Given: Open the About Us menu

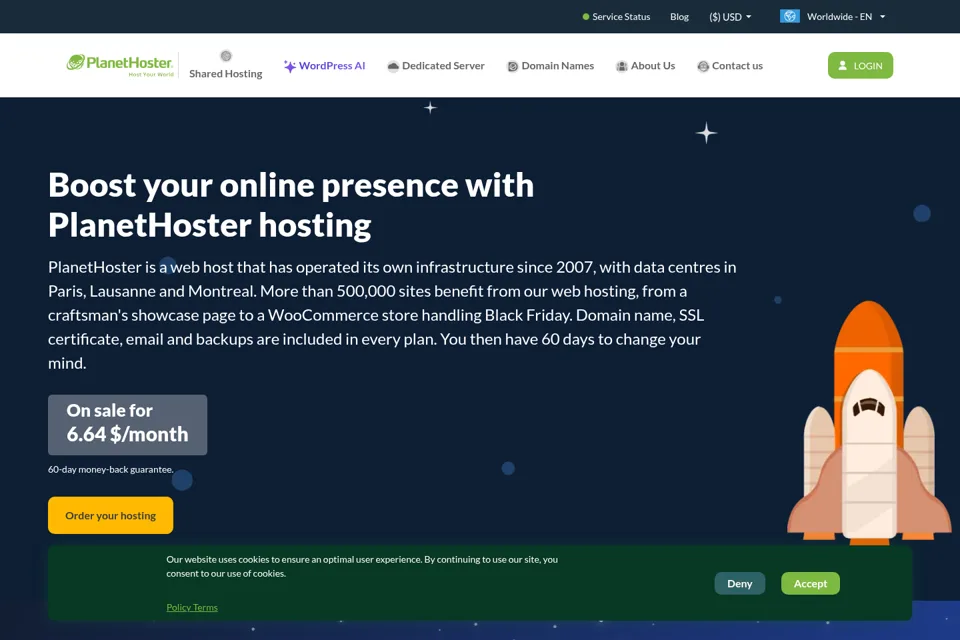Looking at the screenshot, I should pos(645,66).
